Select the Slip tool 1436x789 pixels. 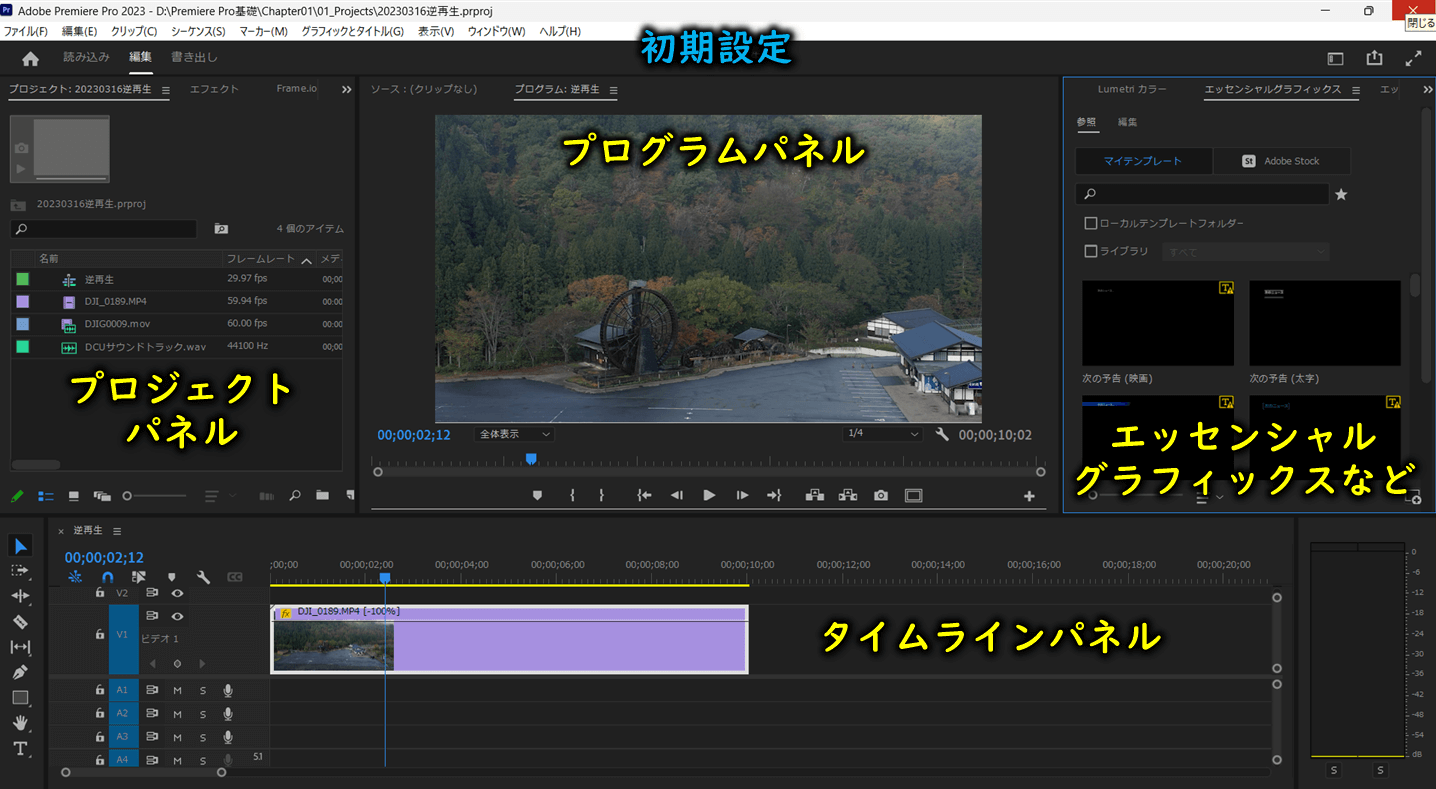20,647
